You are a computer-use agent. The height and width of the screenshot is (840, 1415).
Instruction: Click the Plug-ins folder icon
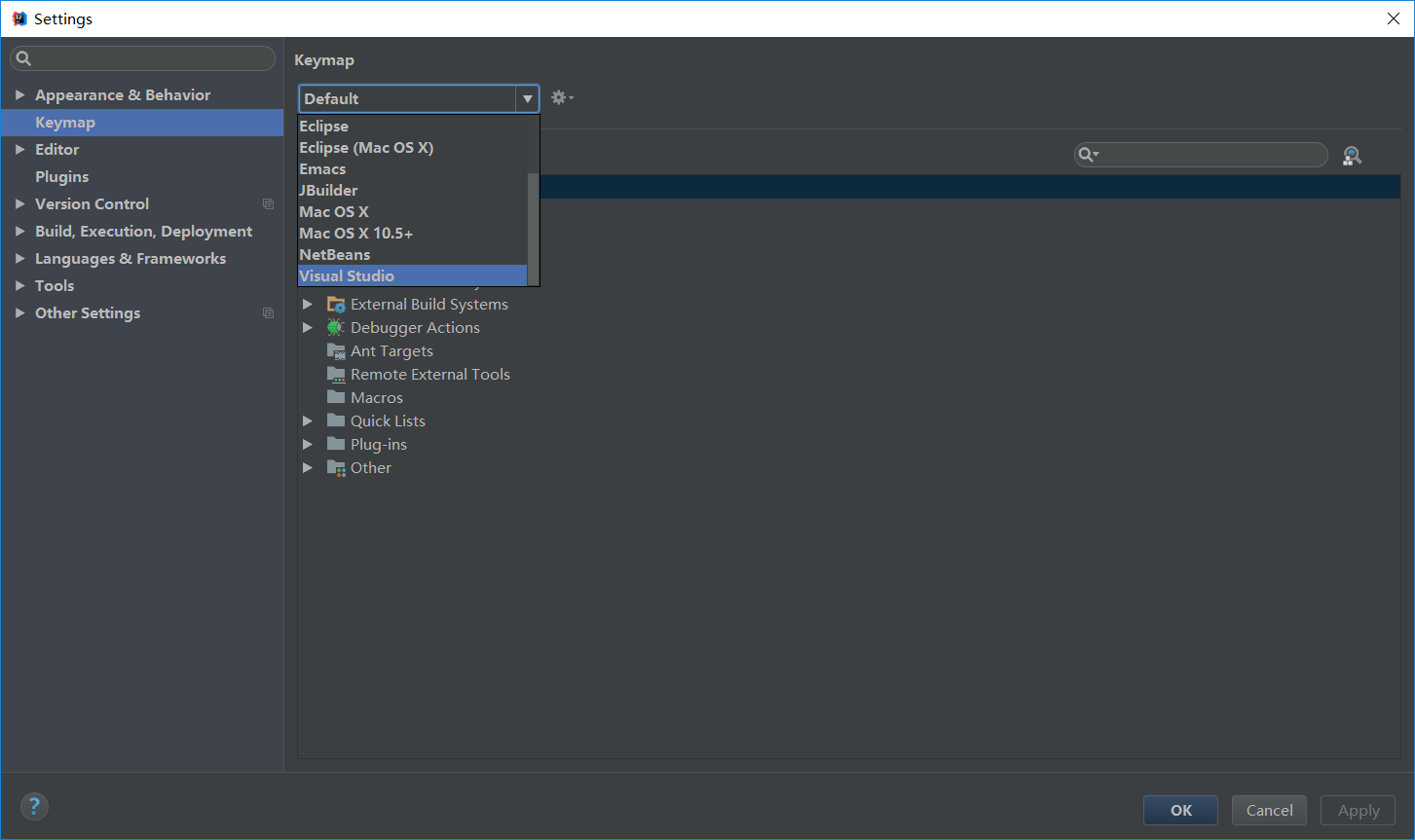tap(336, 444)
